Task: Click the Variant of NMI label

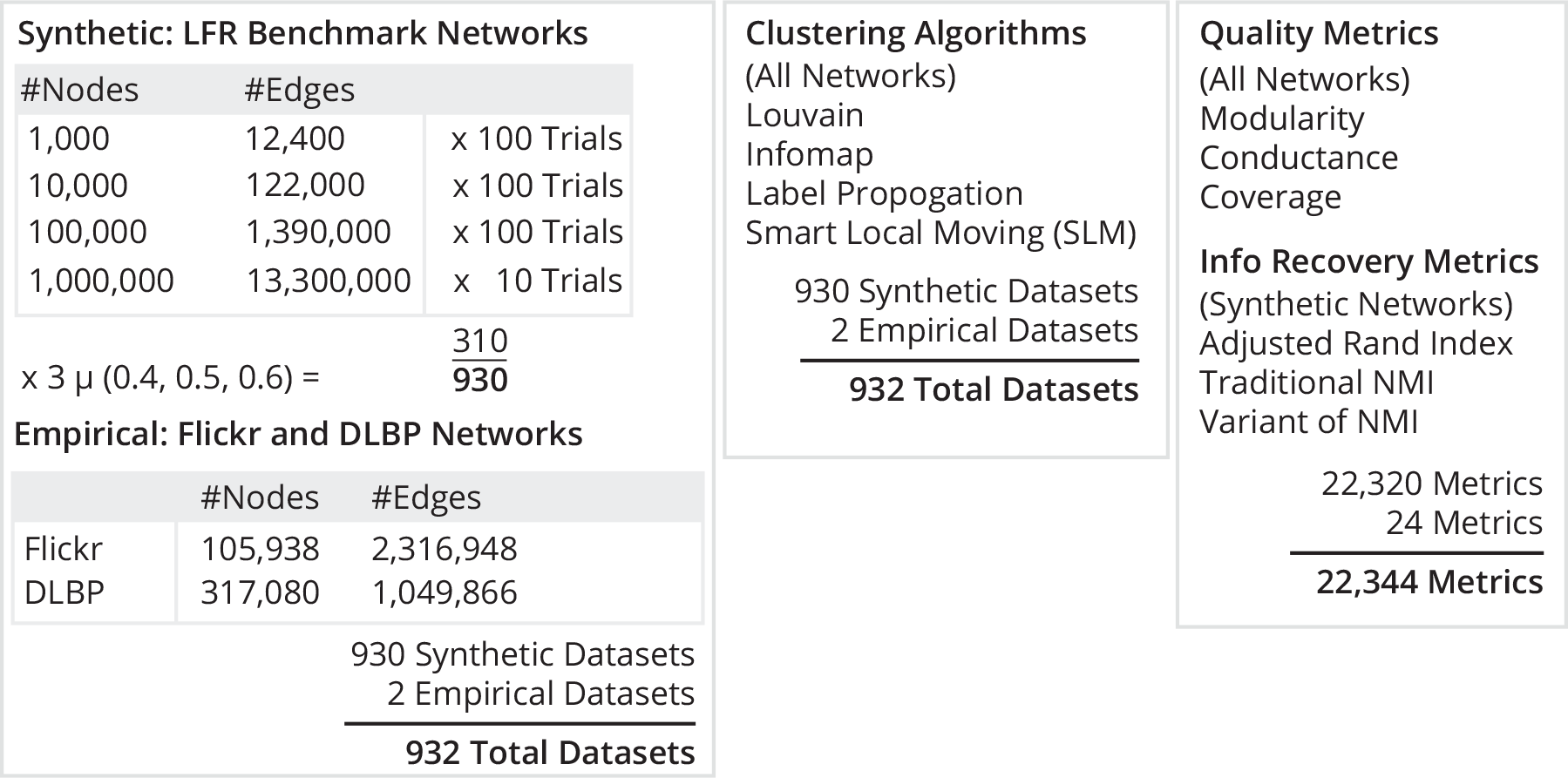Action: 1308,423
